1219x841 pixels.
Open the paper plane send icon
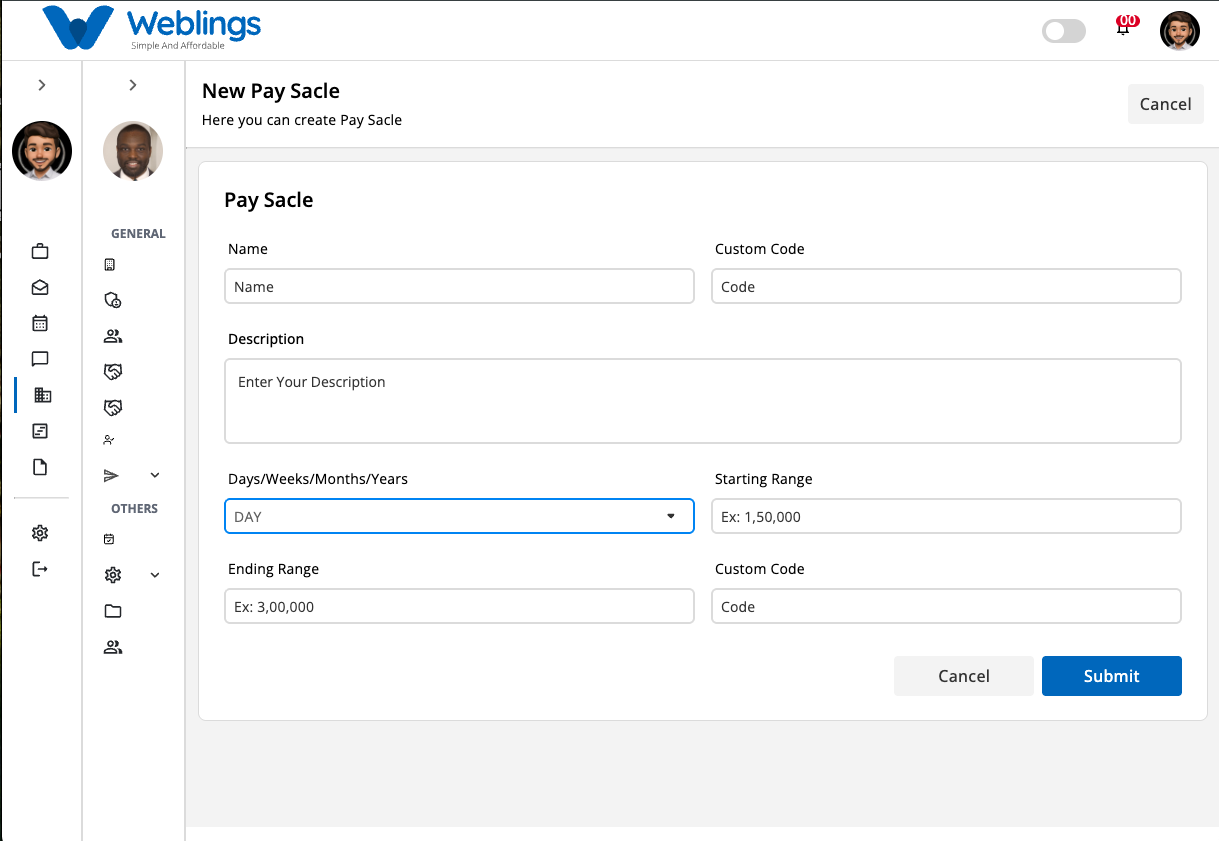pyautogui.click(x=112, y=475)
